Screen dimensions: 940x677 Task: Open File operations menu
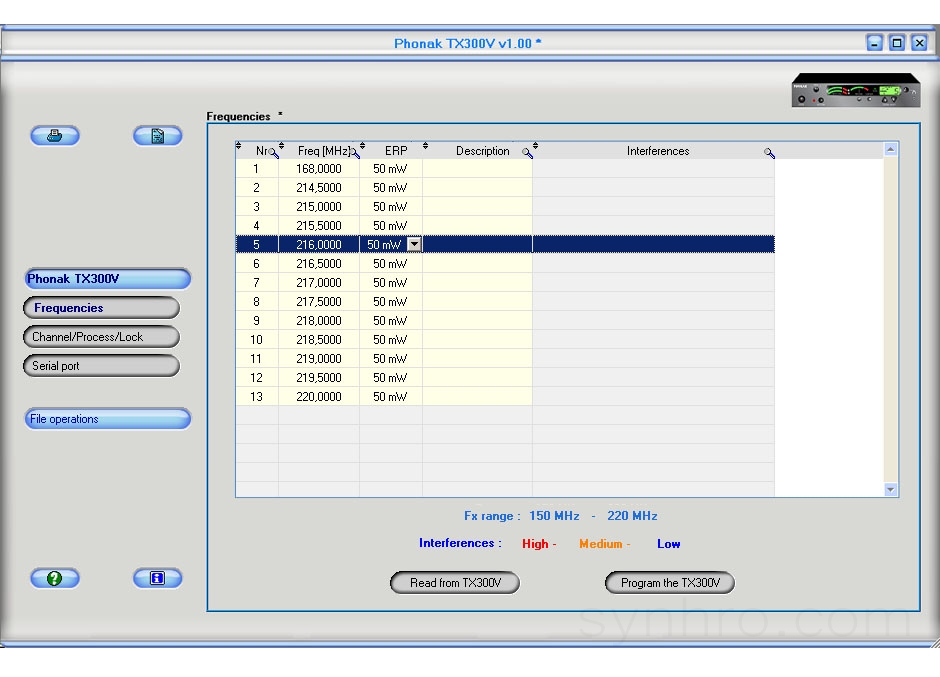click(107, 419)
